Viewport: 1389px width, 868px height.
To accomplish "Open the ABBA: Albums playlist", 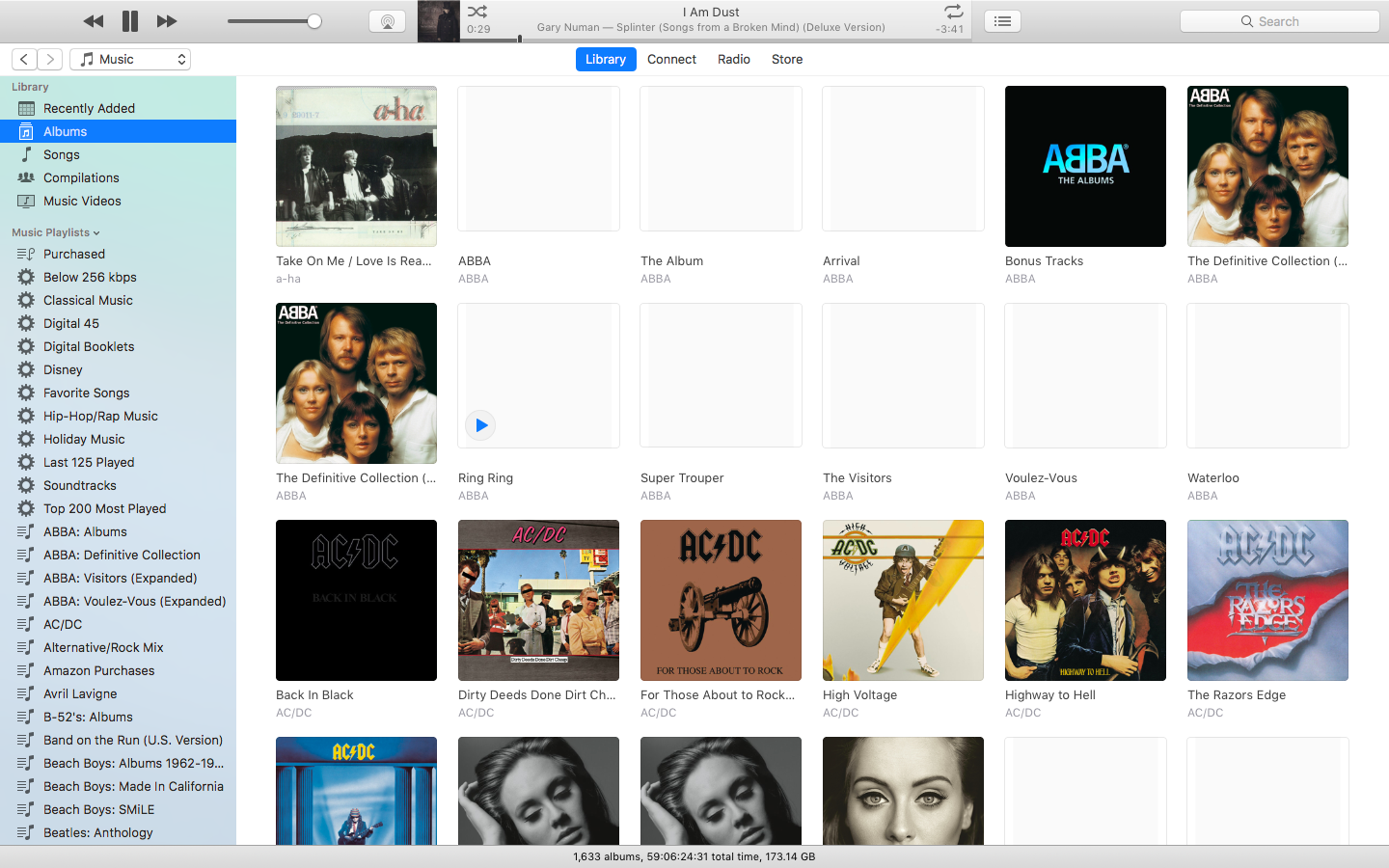I will point(118,531).
